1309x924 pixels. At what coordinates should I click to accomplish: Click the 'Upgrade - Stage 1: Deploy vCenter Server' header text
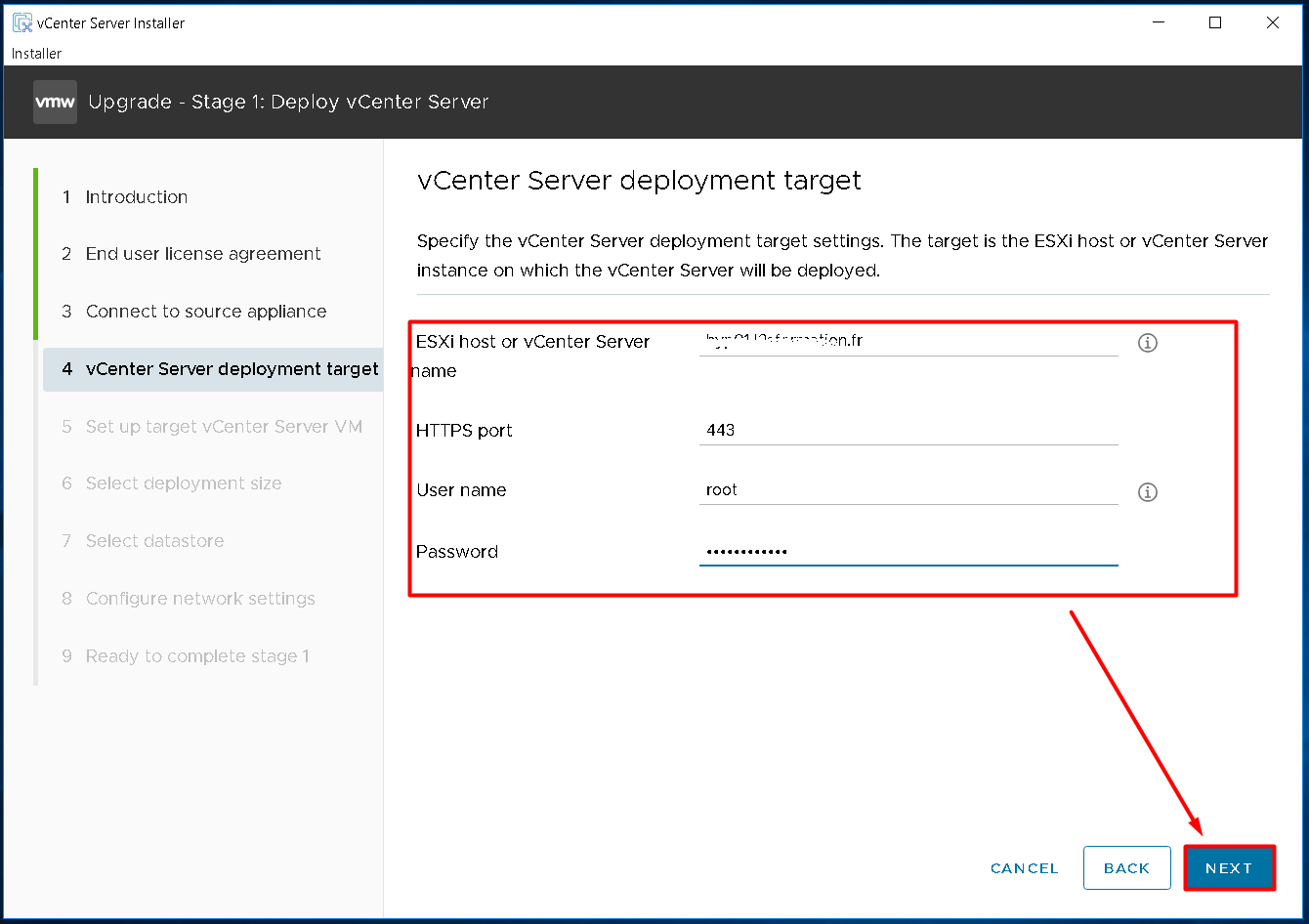click(x=288, y=103)
